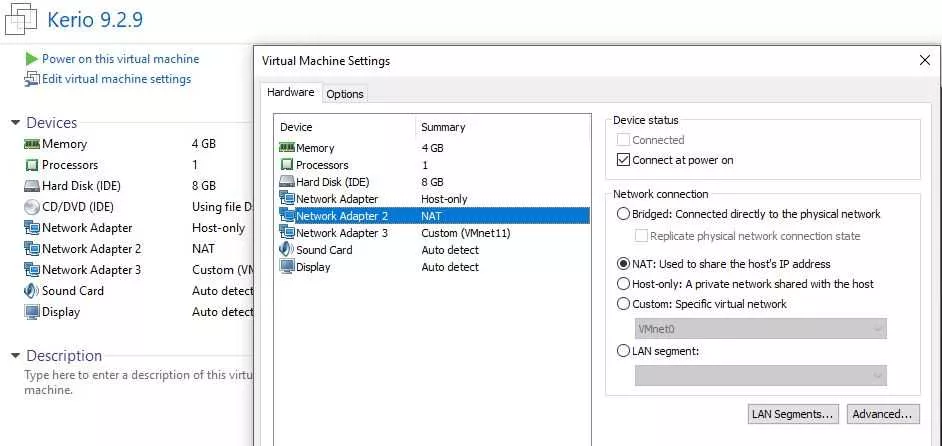
Task: Click Memory icon in settings device list
Action: (x=287, y=148)
